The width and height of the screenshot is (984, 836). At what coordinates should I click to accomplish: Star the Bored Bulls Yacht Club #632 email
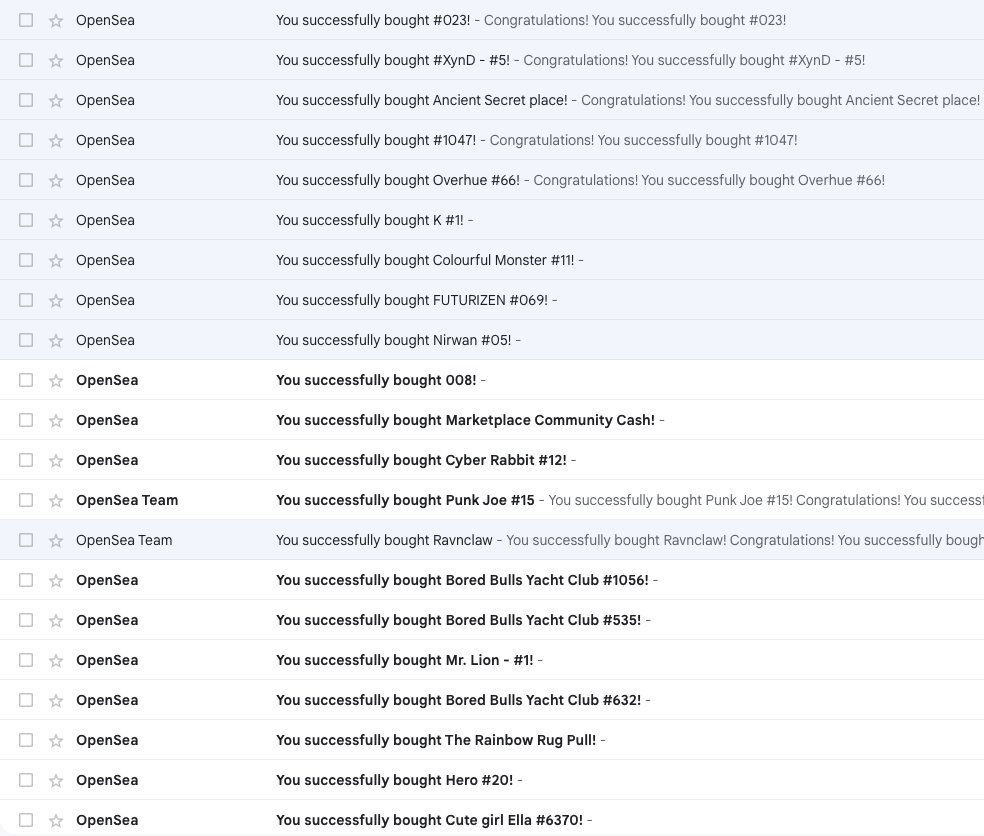56,701
